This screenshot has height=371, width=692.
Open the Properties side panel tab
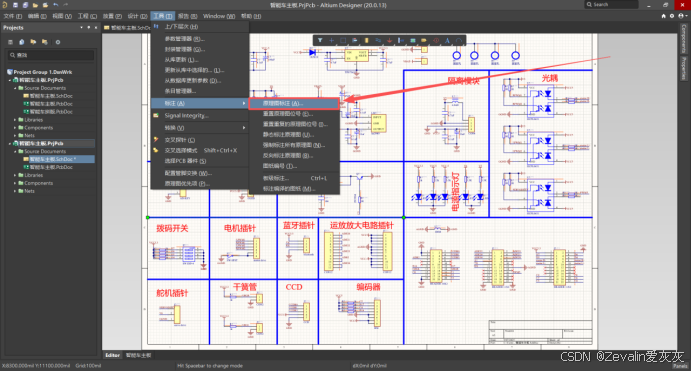coord(684,68)
